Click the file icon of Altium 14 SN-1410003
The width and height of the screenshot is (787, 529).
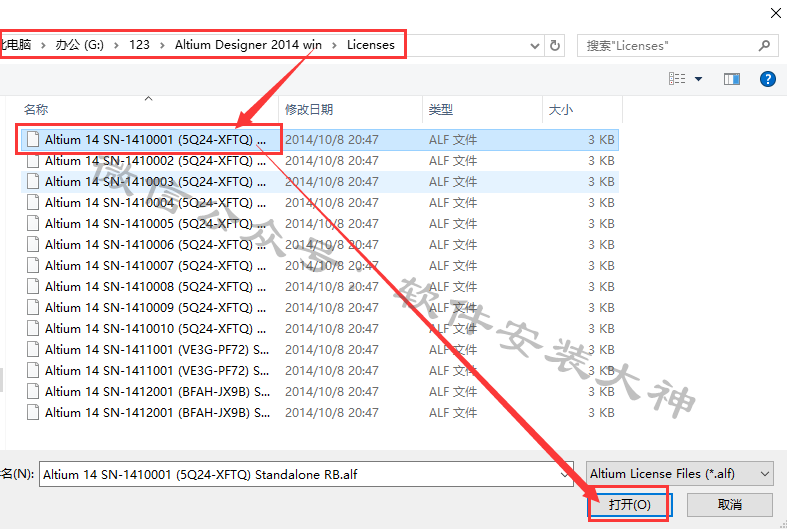point(33,182)
